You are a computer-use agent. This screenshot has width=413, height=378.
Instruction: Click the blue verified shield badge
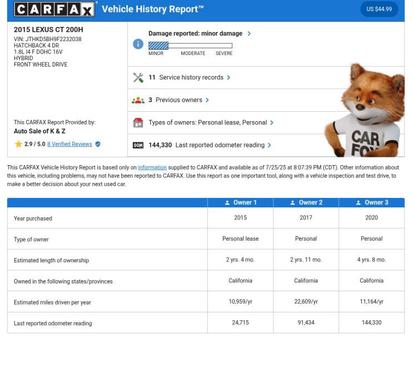pos(98,144)
